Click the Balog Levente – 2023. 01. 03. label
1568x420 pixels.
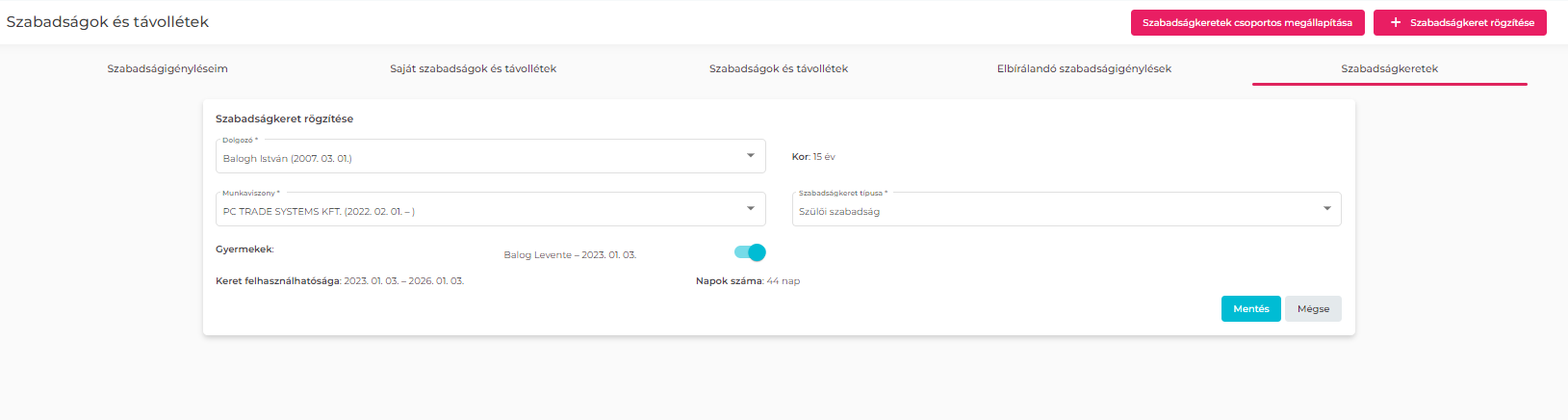(x=570, y=255)
